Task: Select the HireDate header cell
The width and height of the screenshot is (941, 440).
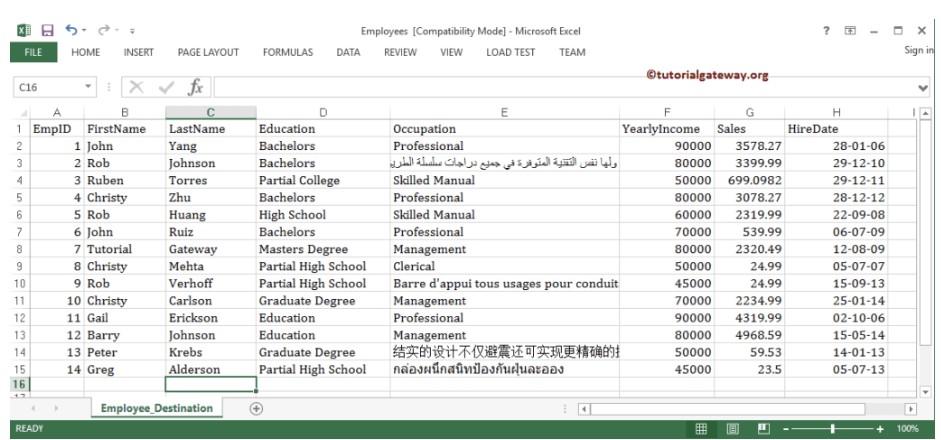Action: (x=836, y=128)
